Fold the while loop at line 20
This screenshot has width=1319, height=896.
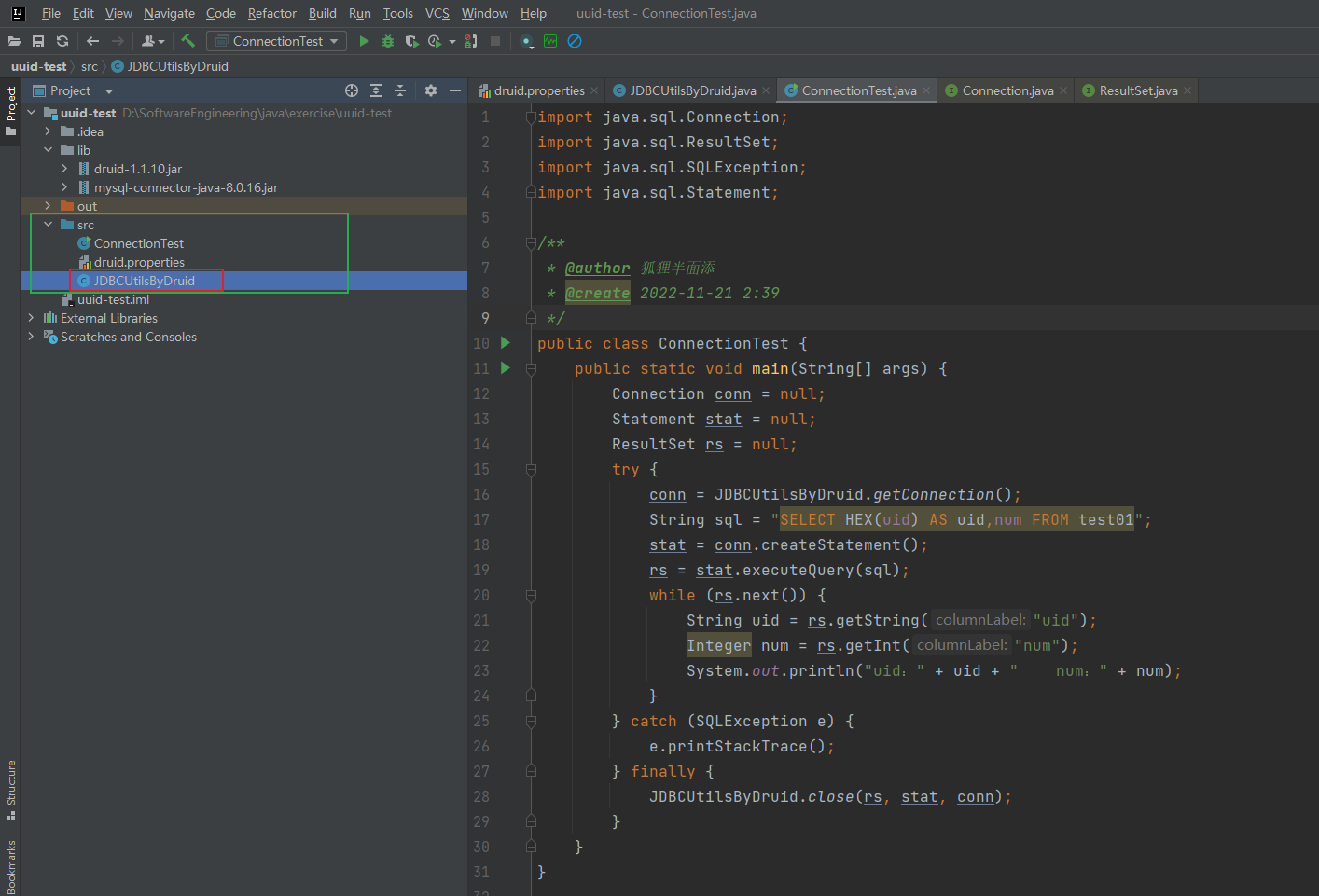point(531,595)
